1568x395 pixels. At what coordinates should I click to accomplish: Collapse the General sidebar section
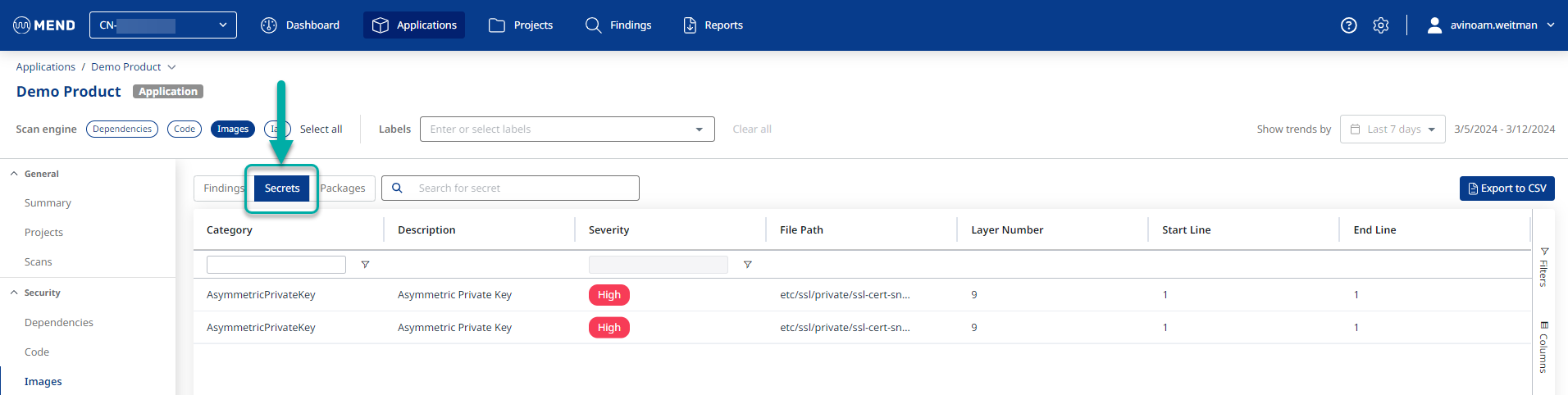[15, 174]
